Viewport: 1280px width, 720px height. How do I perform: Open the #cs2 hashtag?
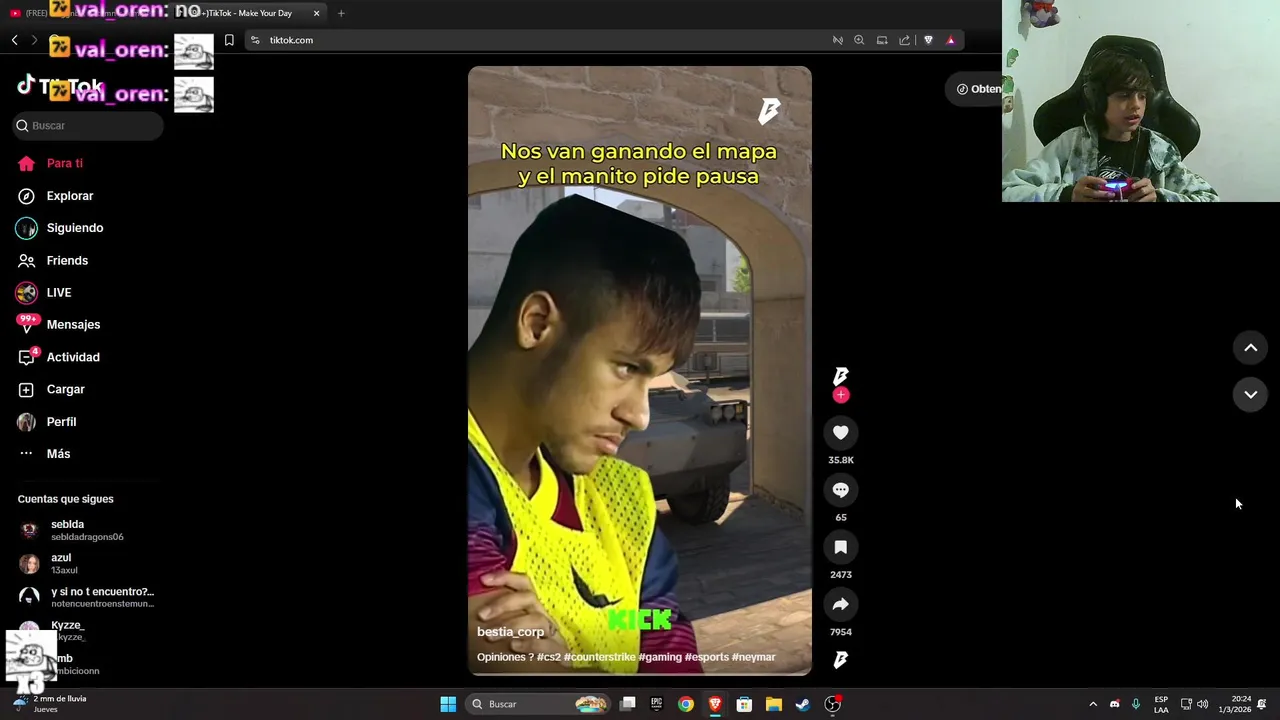(x=549, y=657)
